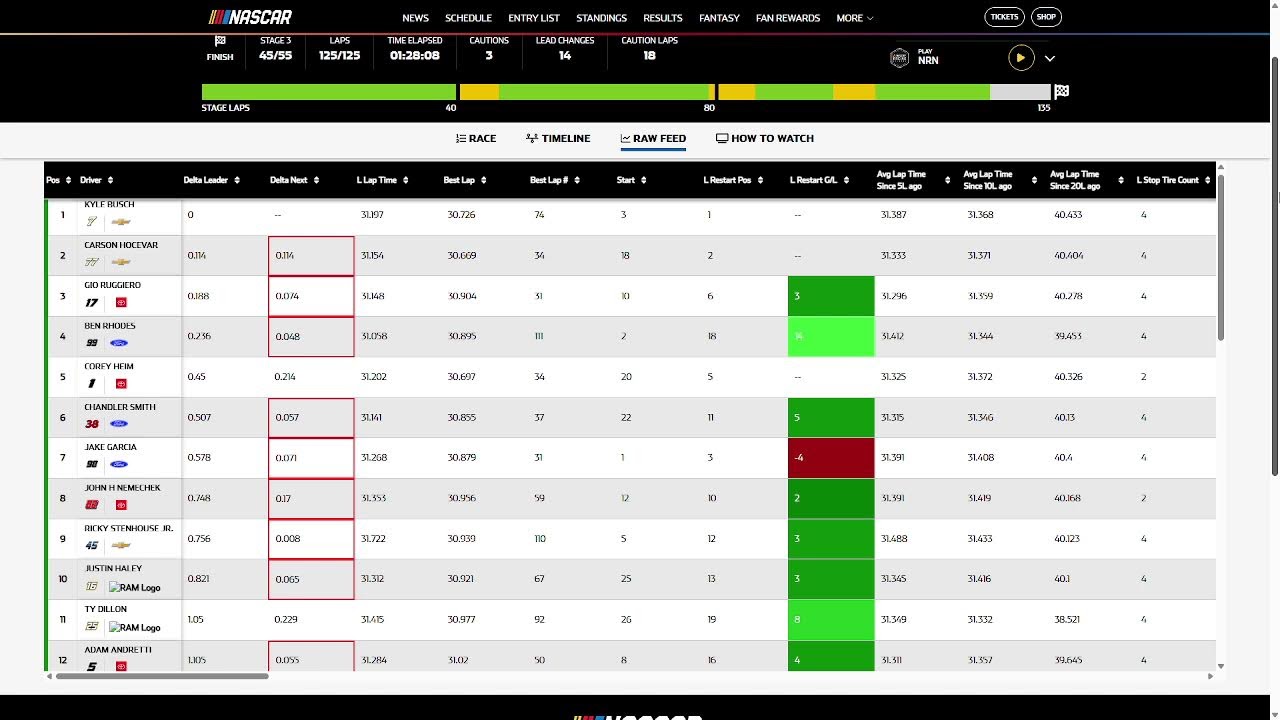Sort by Delta Next column
This screenshot has width=1280, height=720.
click(x=295, y=180)
